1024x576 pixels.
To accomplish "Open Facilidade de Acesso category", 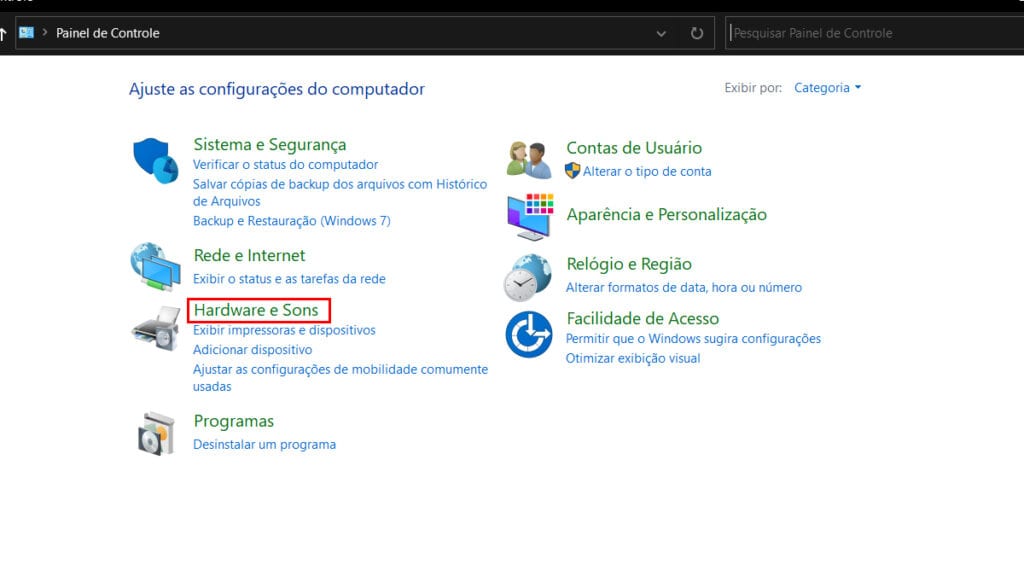I will coord(643,318).
